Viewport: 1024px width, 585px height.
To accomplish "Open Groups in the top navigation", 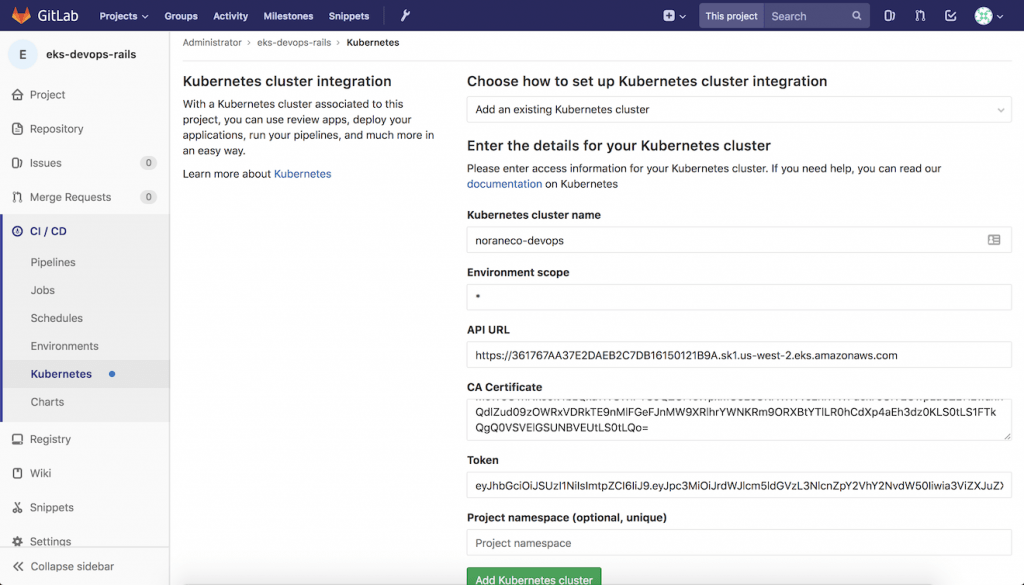I will coord(181,16).
